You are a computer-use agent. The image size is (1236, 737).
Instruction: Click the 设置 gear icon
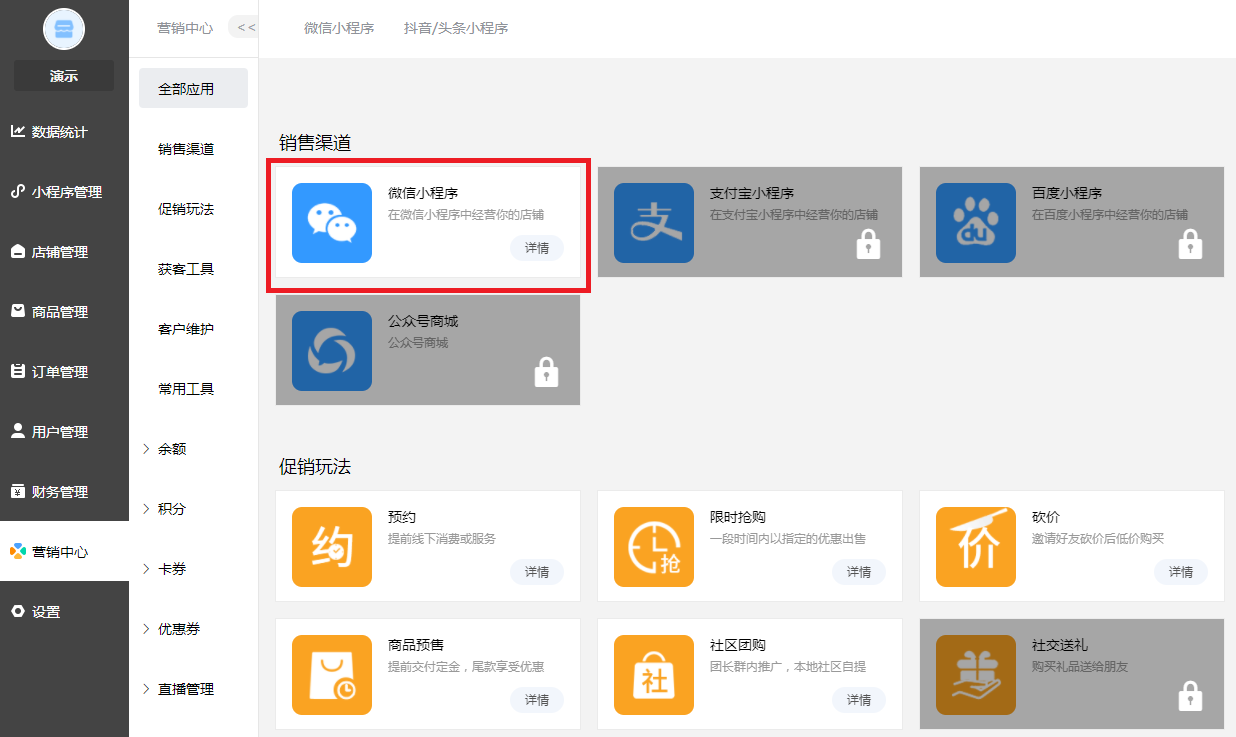(18, 611)
